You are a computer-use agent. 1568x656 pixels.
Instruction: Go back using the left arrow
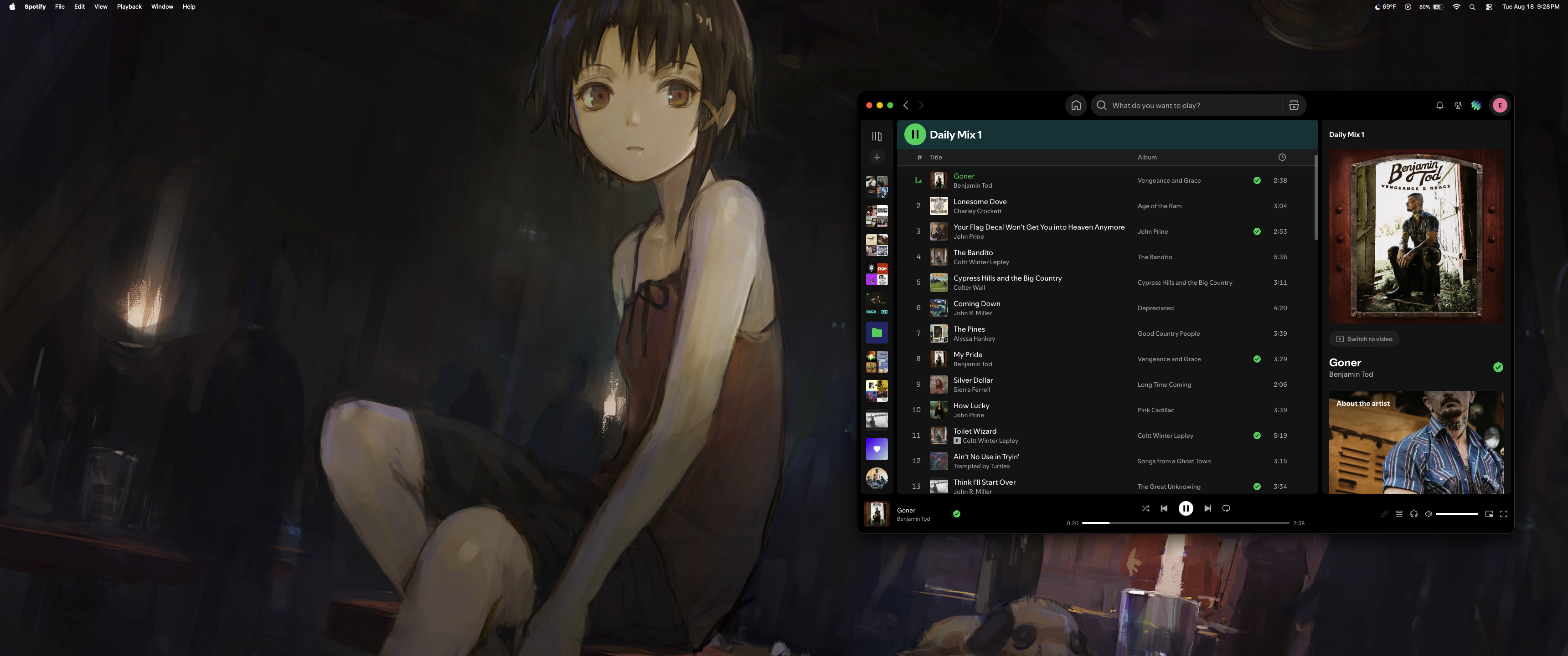[906, 105]
